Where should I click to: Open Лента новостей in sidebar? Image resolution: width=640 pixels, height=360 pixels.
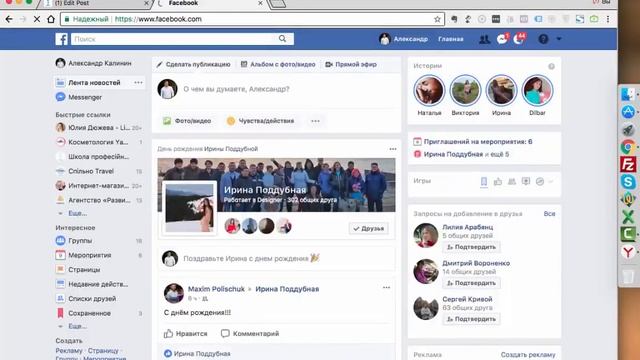pos(94,82)
